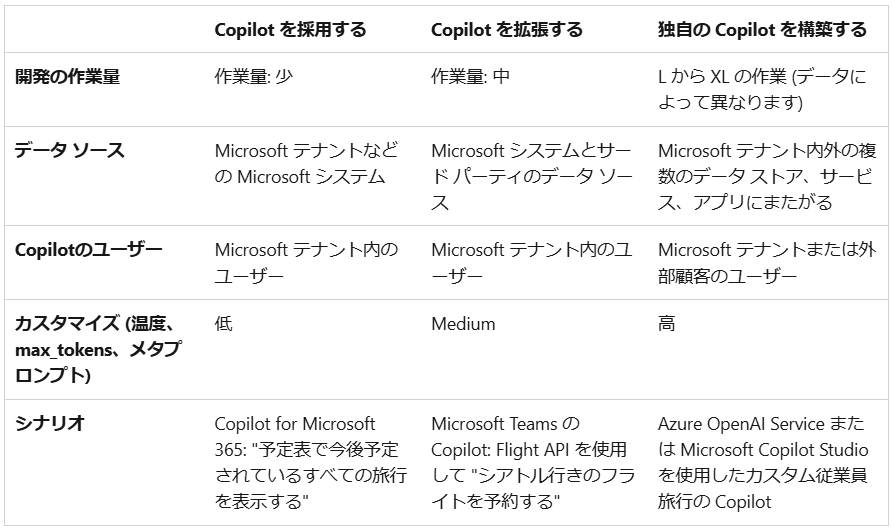Select the 'データ ソース' row label

click(x=69, y=150)
